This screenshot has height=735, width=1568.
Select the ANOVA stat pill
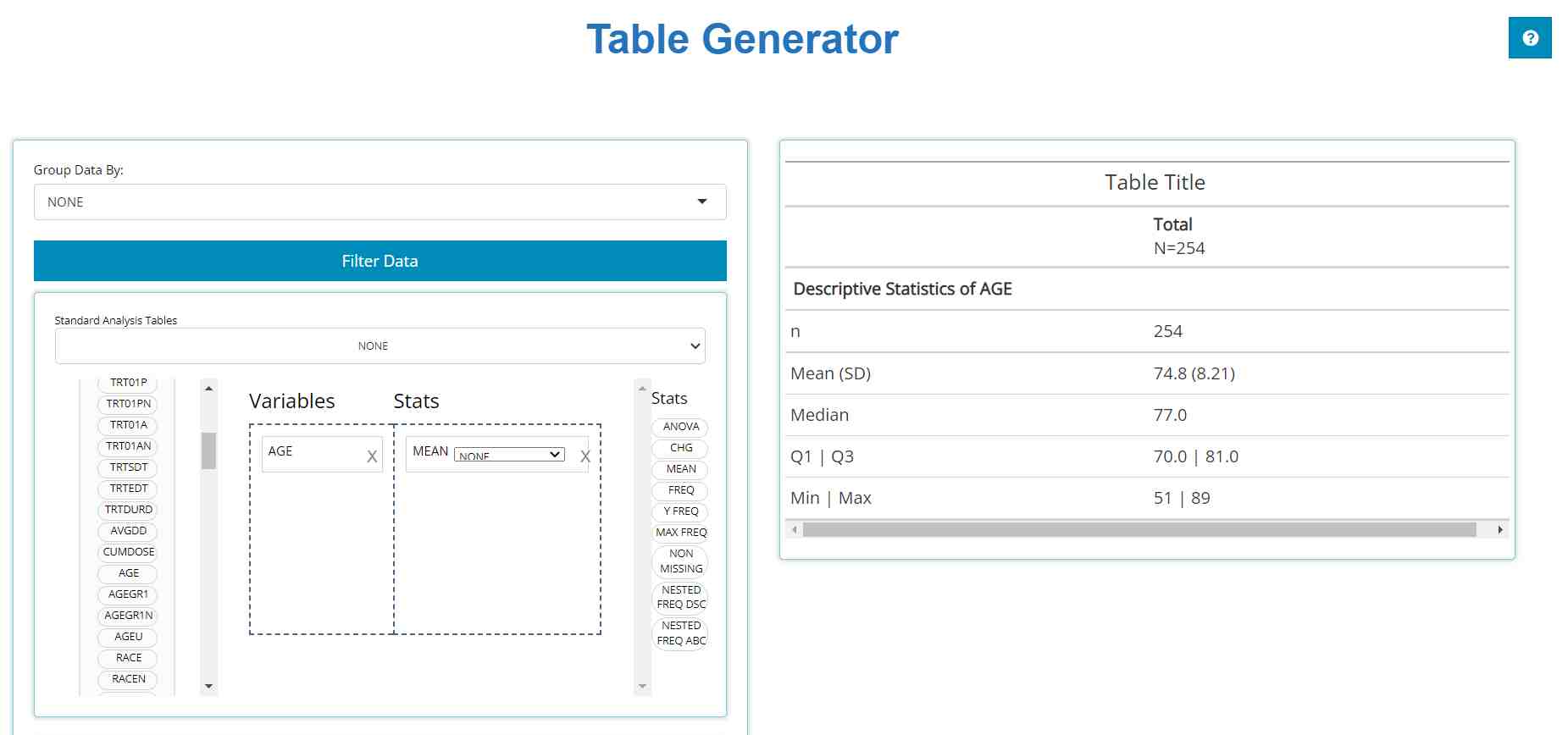[x=680, y=427]
